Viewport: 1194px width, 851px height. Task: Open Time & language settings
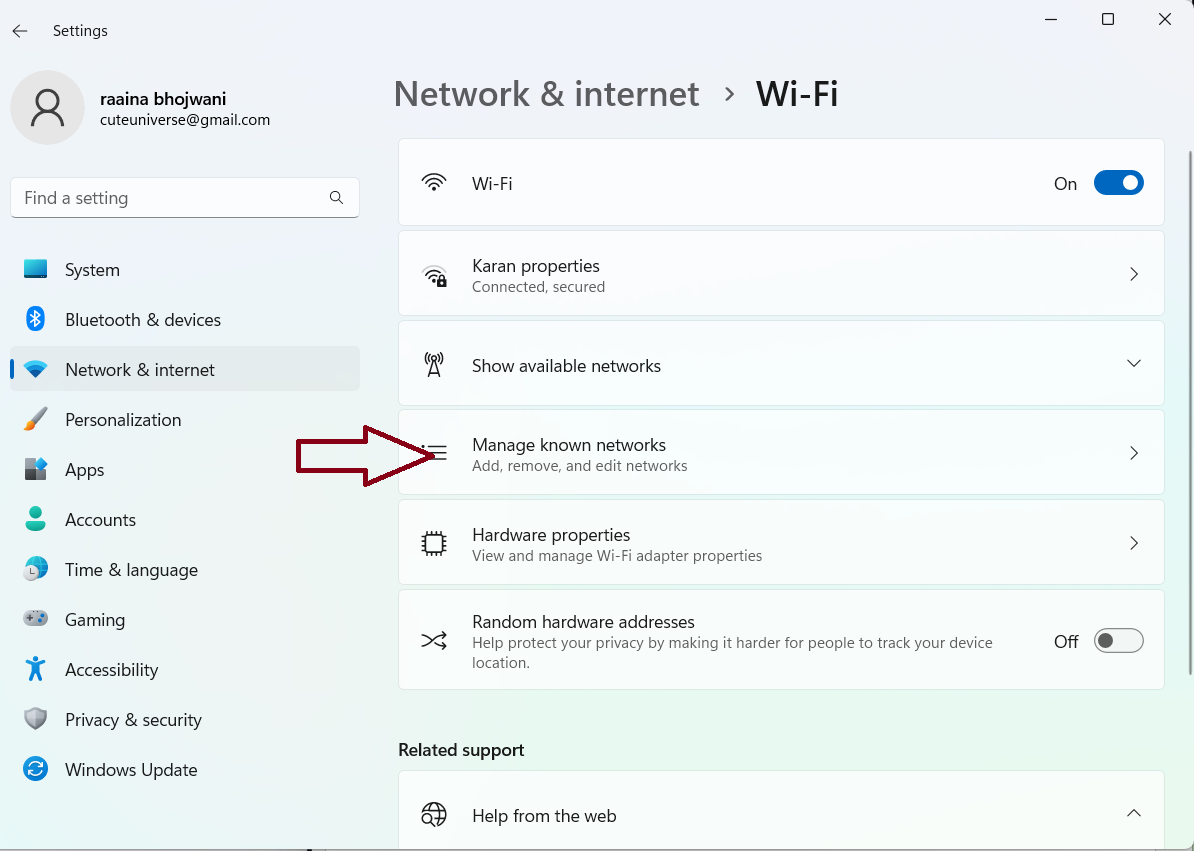pyautogui.click(x=131, y=570)
